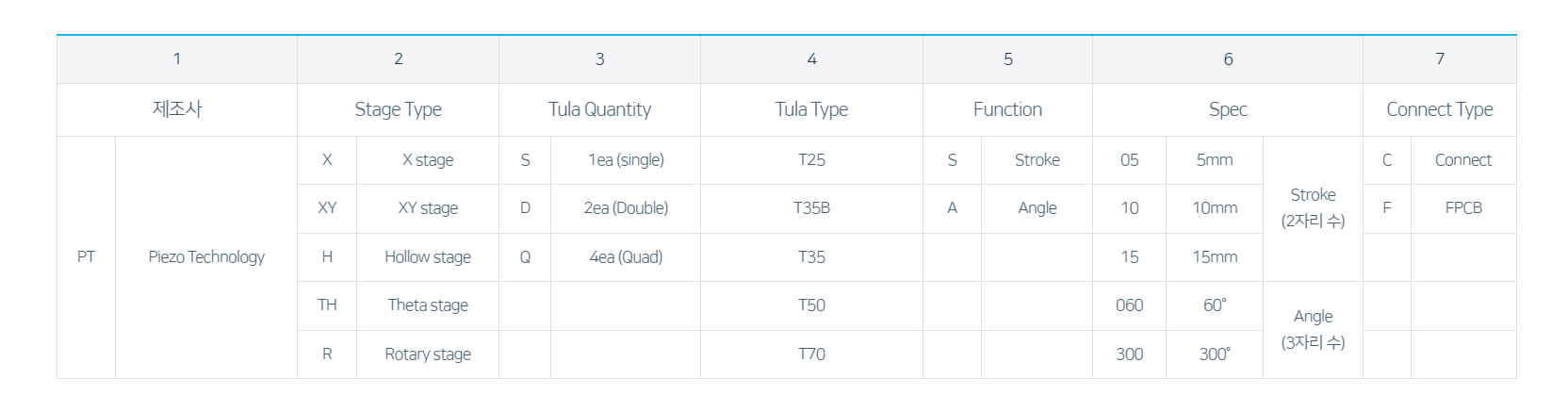The image size is (1568, 412).
Task: Click the 'Tula Type' header cell
Action: pyautogui.click(x=811, y=109)
